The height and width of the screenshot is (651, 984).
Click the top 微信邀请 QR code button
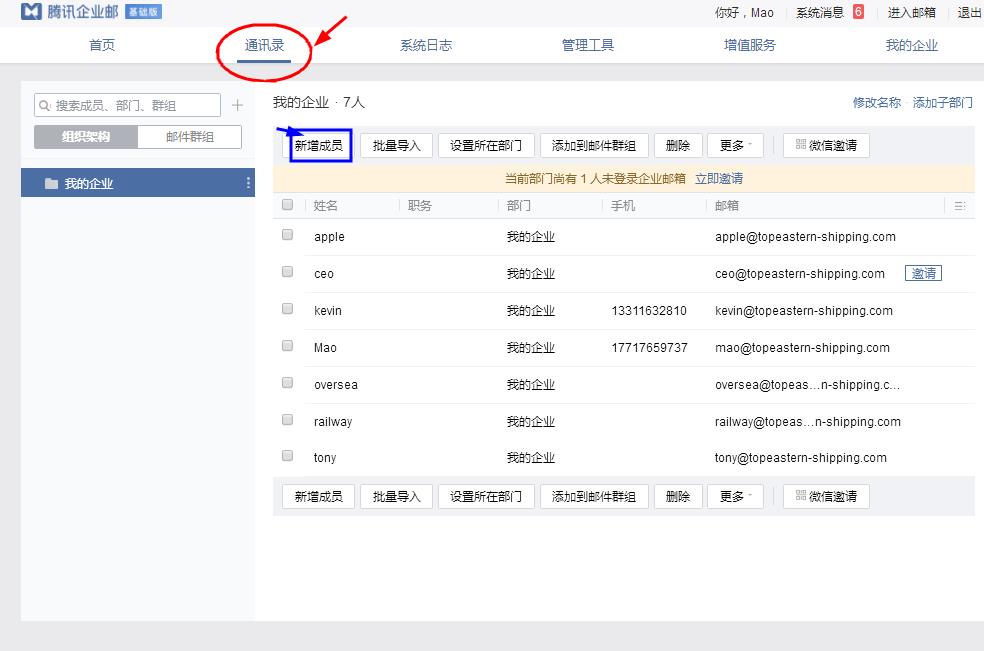826,145
